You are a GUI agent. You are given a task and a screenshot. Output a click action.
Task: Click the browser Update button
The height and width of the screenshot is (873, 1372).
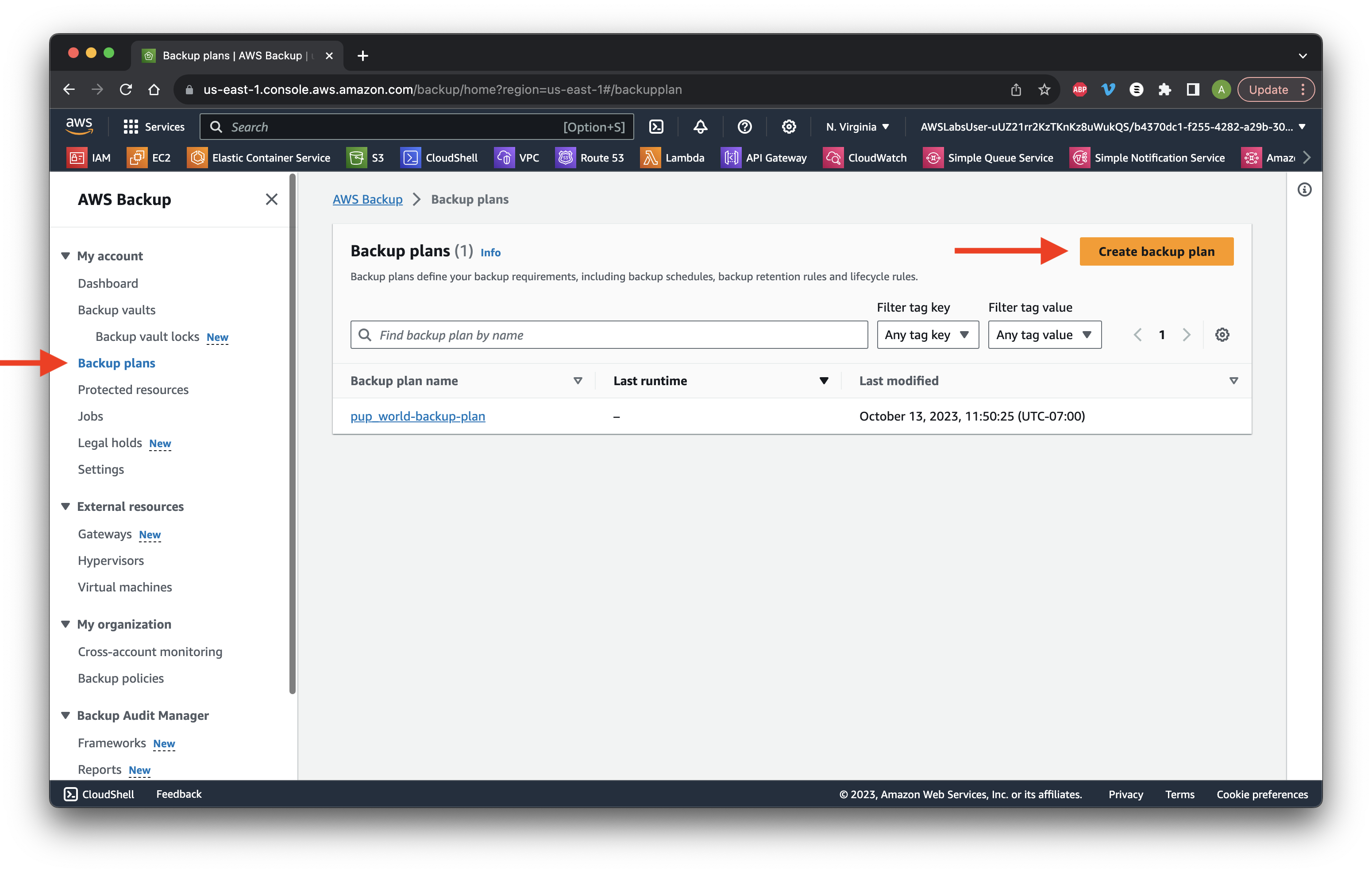[1275, 89]
